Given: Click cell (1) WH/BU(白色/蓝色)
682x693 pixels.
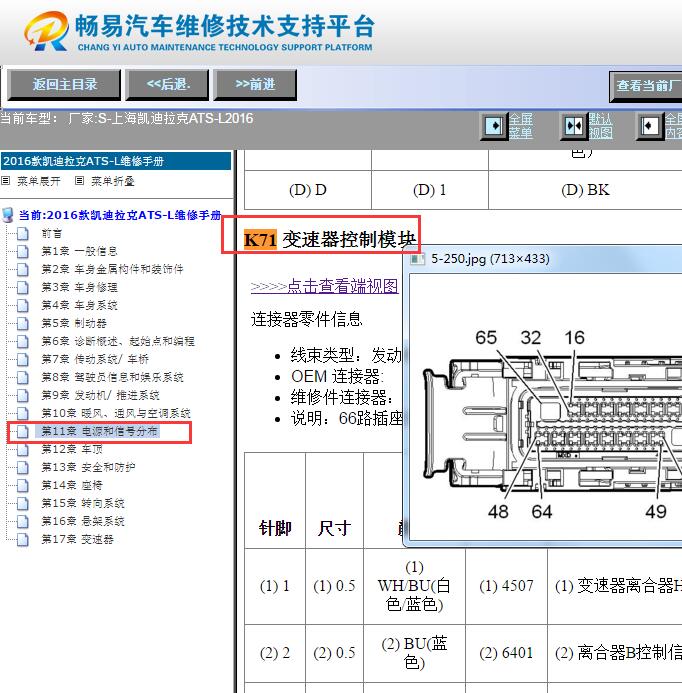Looking at the screenshot, I should coord(414,586).
